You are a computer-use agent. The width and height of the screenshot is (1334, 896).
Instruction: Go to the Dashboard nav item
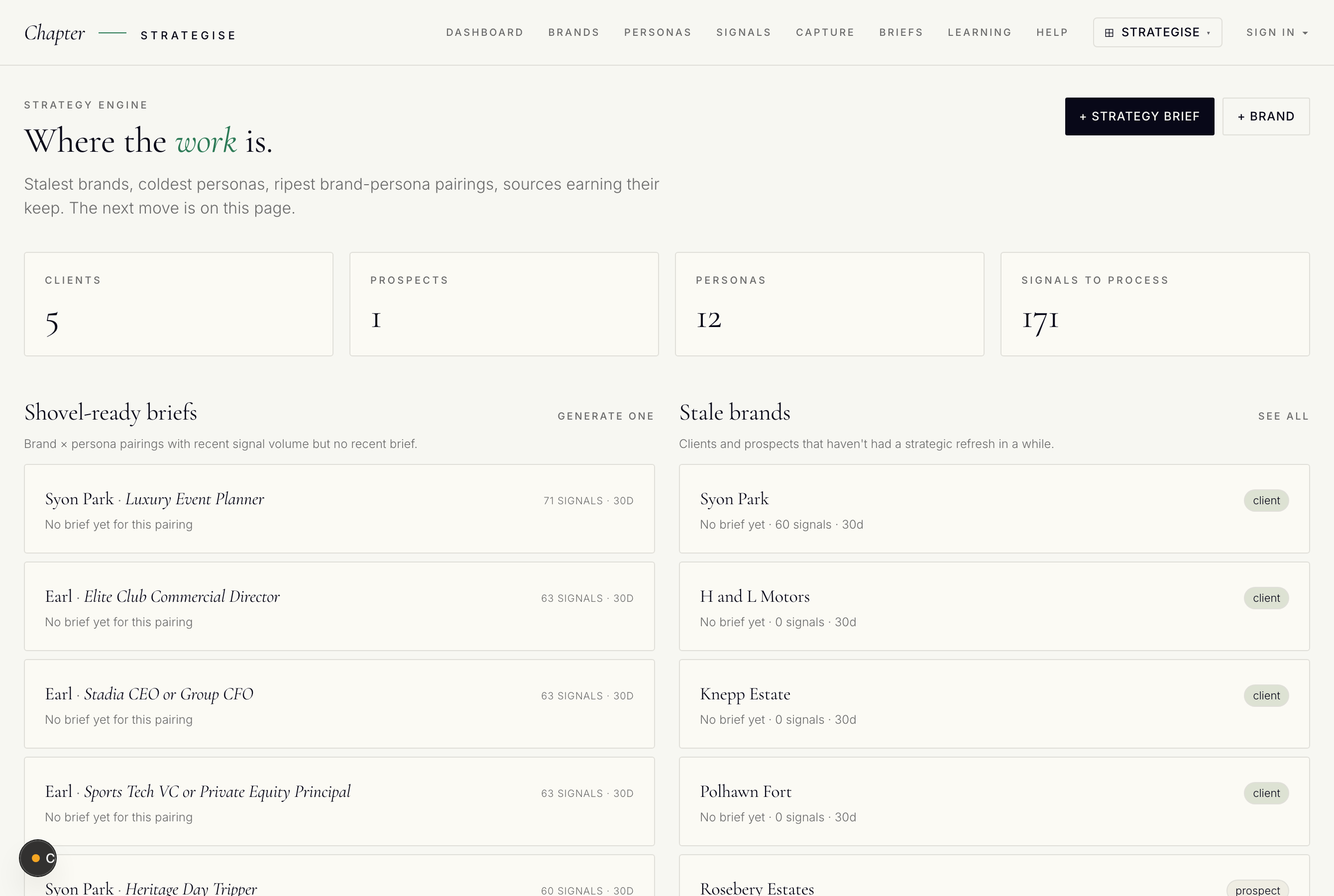pyautogui.click(x=484, y=32)
